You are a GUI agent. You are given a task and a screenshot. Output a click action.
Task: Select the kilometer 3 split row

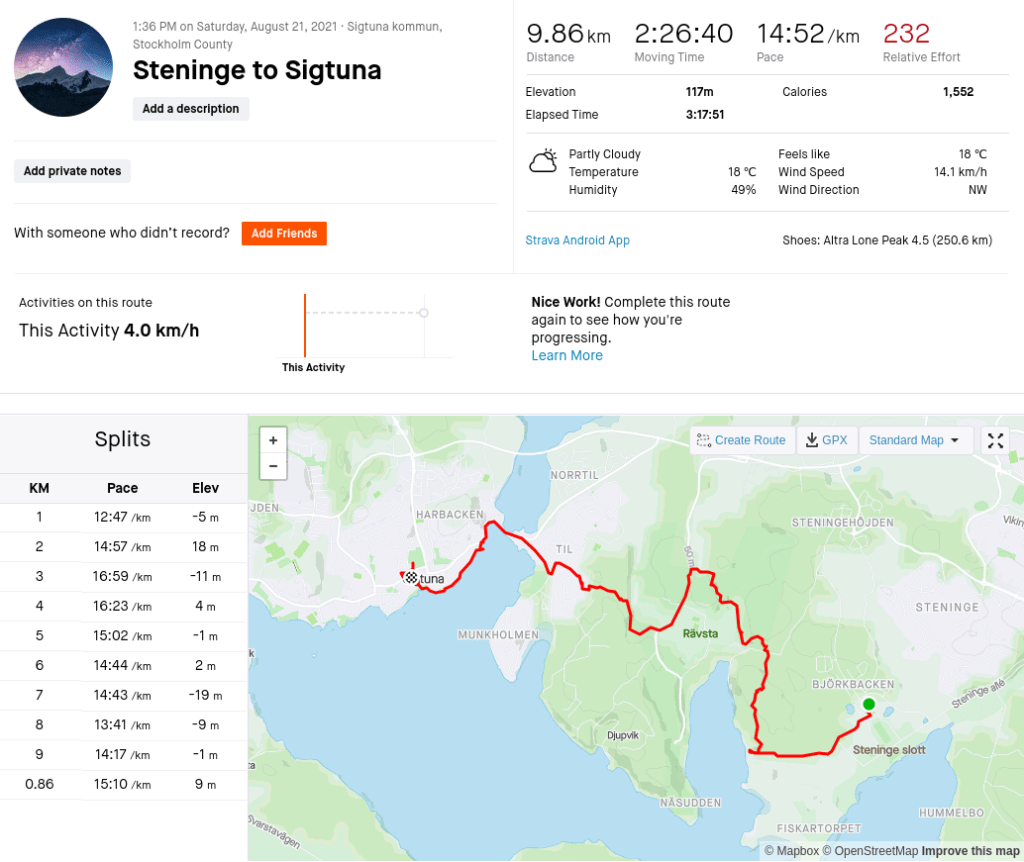(123, 576)
